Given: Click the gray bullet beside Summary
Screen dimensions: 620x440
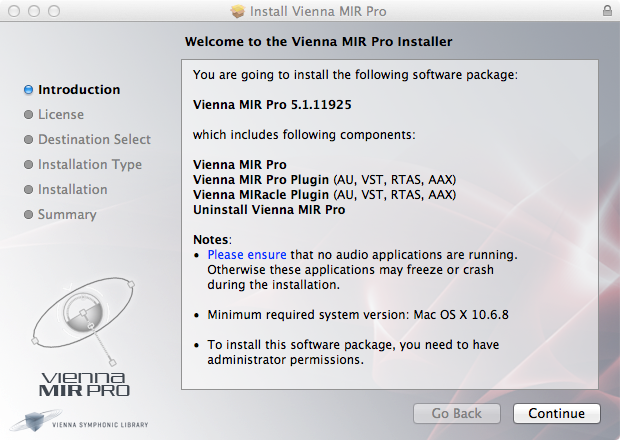Looking at the screenshot, I should [x=28, y=215].
